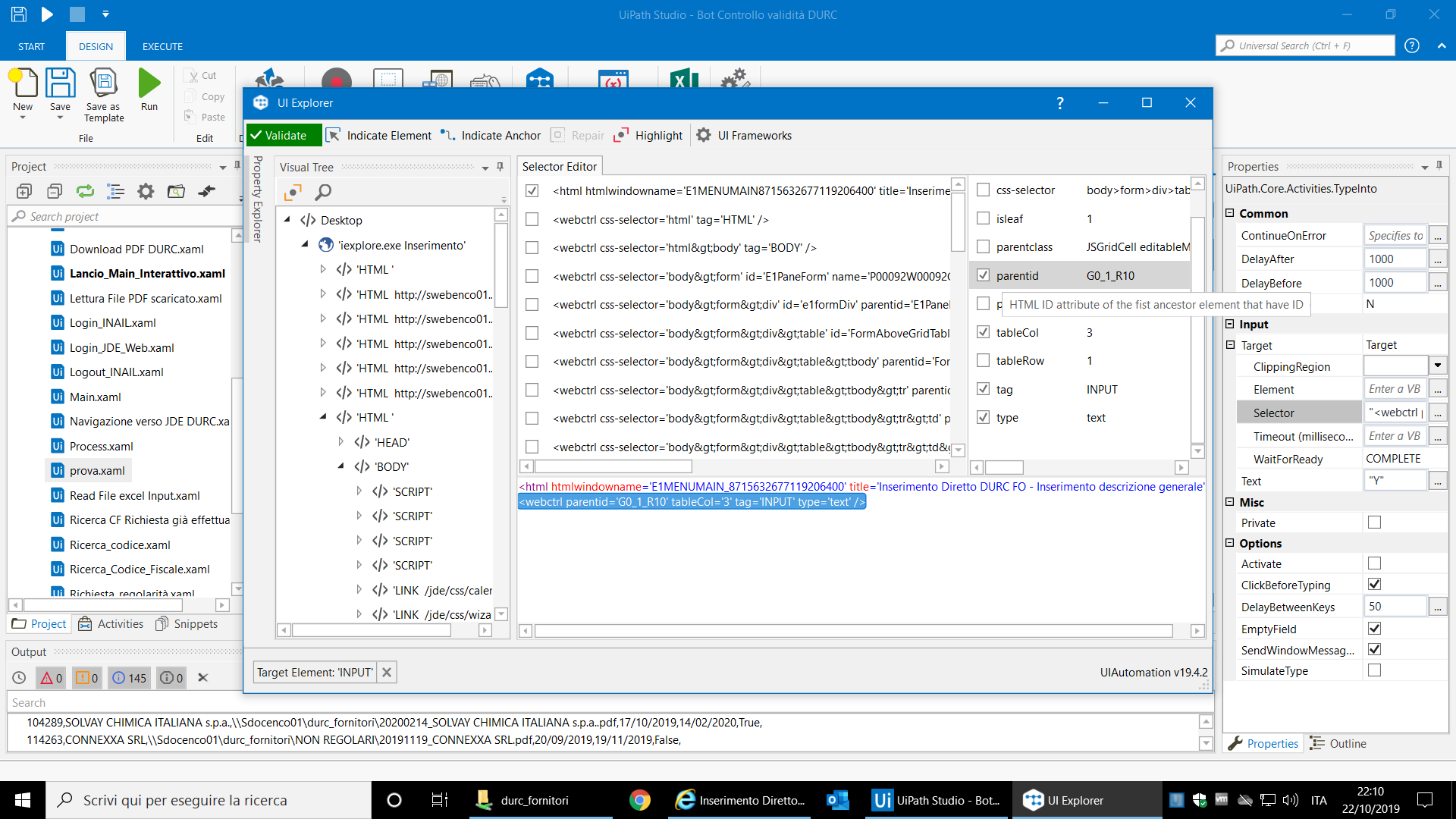Expand the 'HEAD' tree node
The image size is (1456, 819).
point(341,442)
